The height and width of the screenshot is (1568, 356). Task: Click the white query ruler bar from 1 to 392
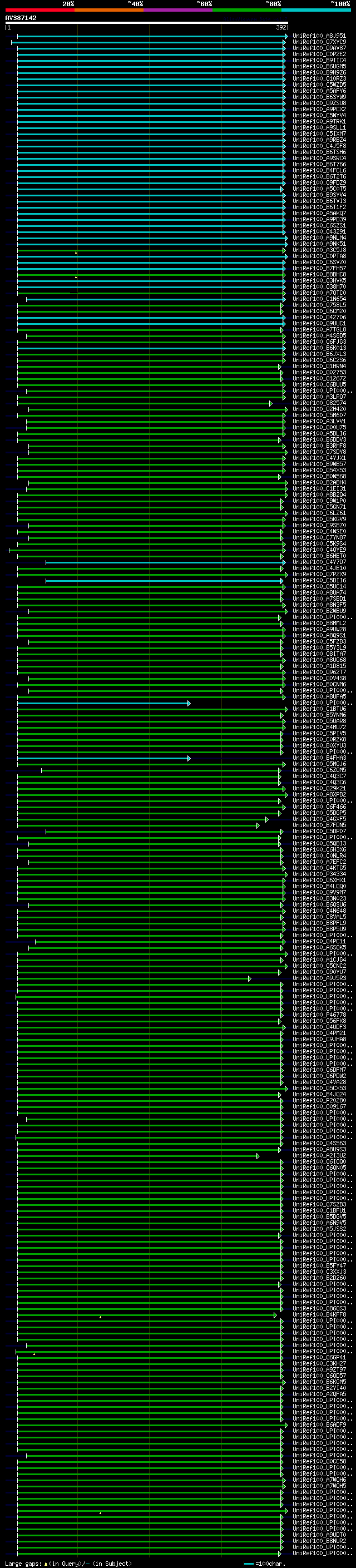point(147,23)
